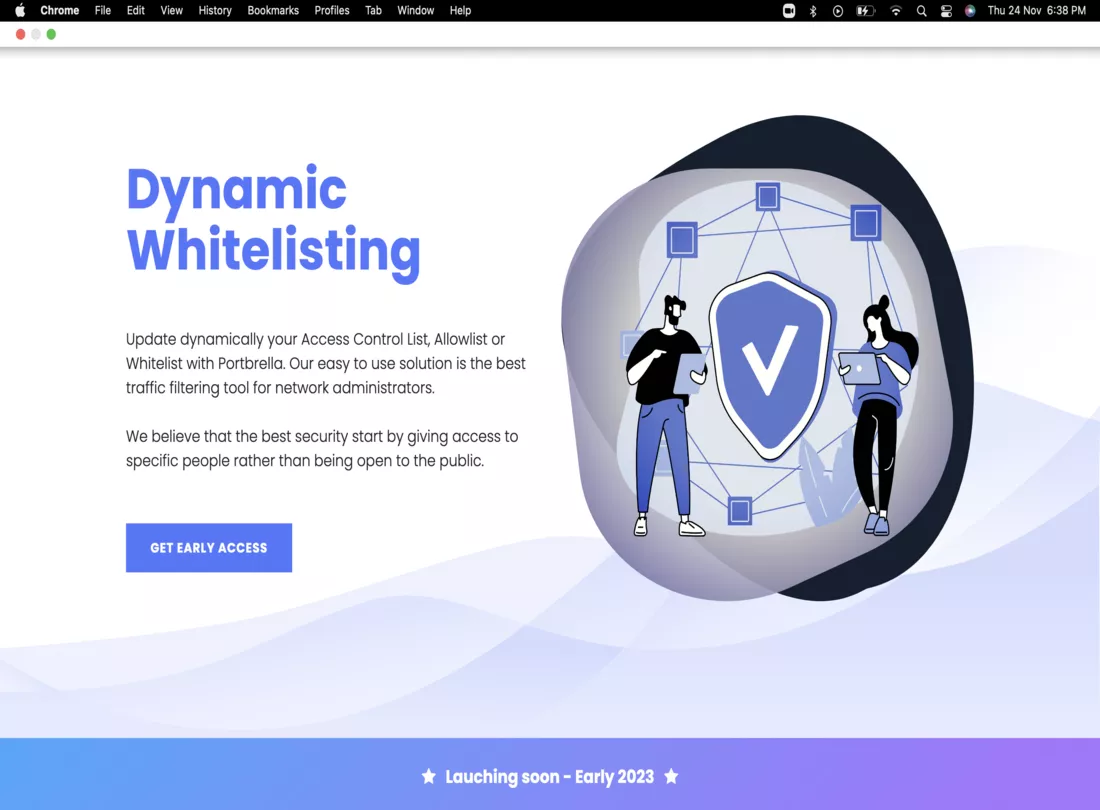Open the Apple menu

click(20, 11)
